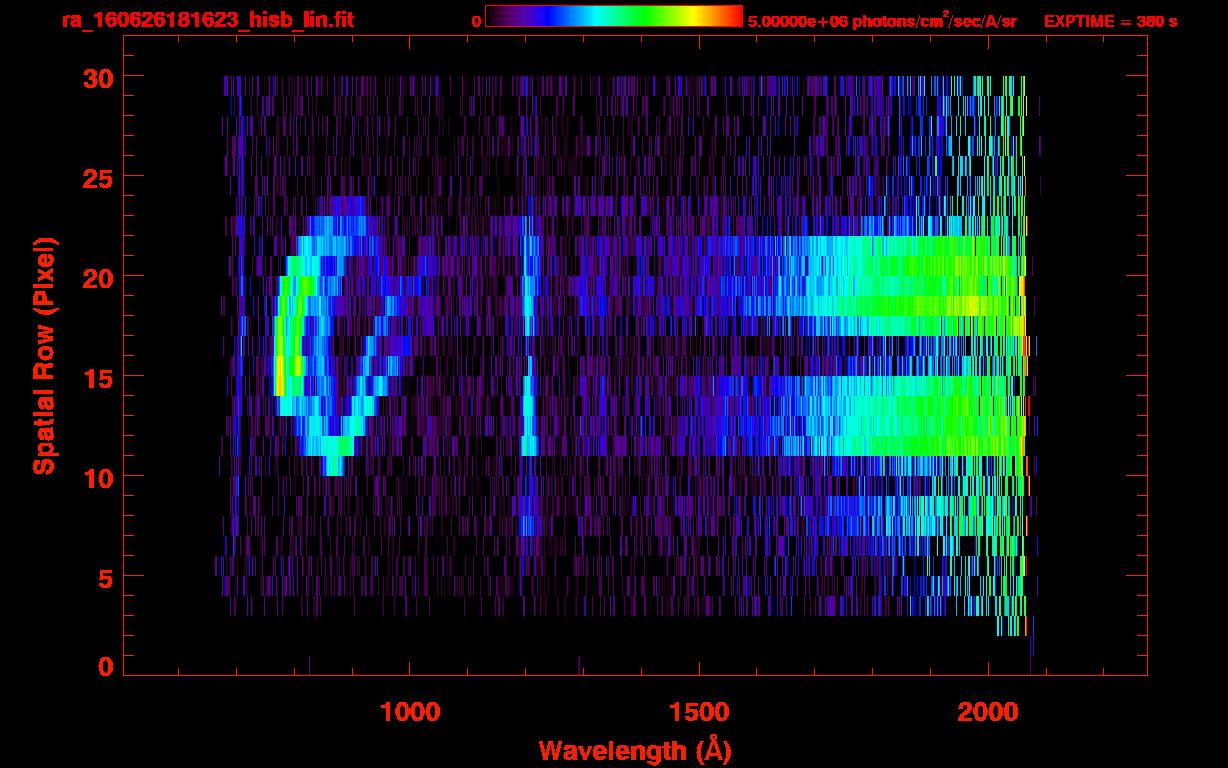Viewport: 1228px width, 768px height.
Task: Click the Spatial Row (Pixel) axis label
Action: click(44, 355)
